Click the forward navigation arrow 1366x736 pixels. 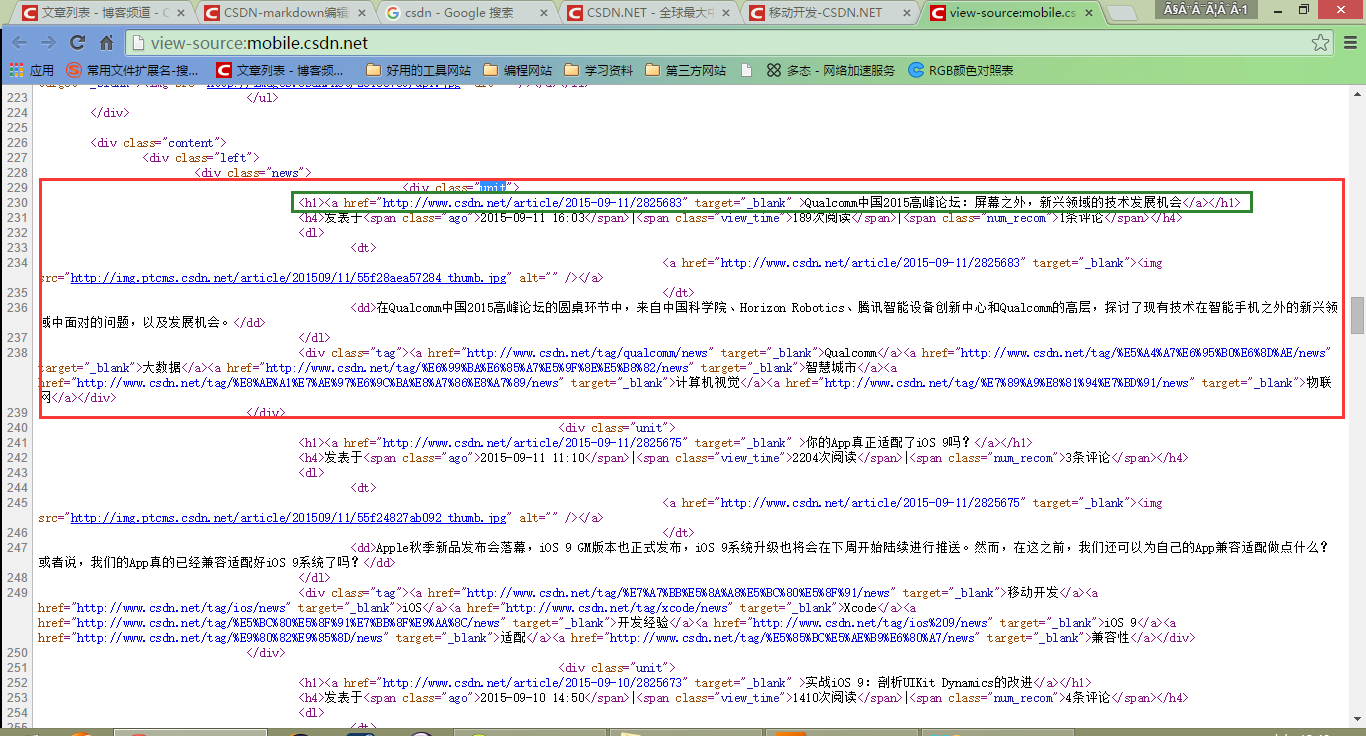tap(47, 44)
